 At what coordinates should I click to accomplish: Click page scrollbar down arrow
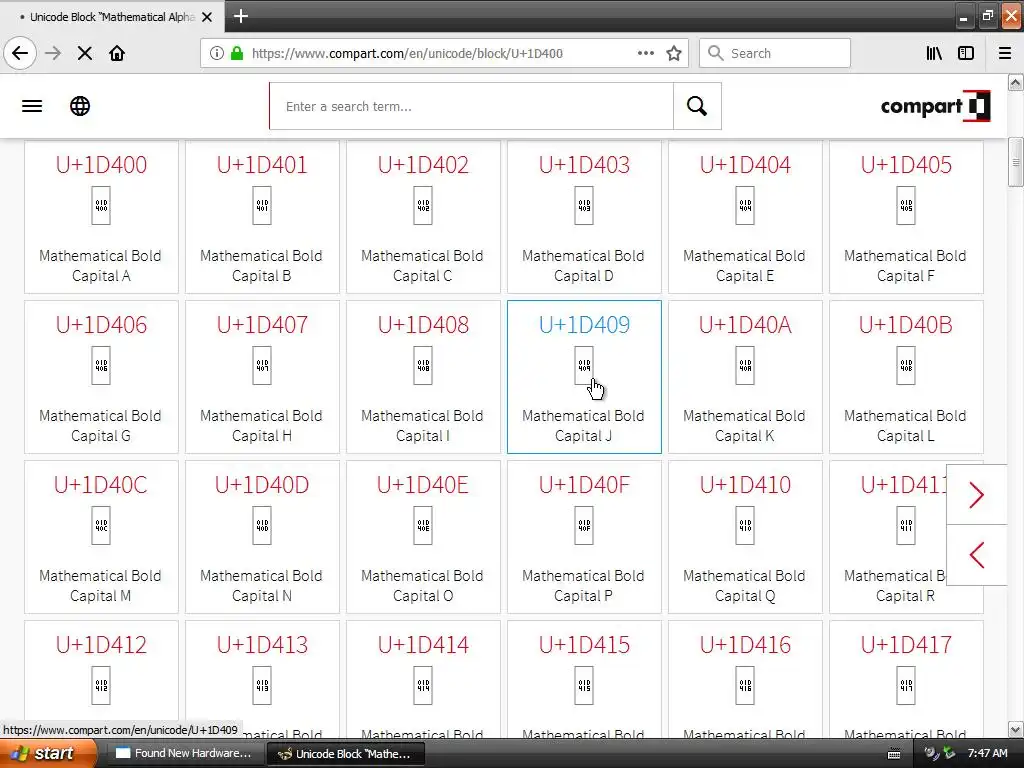tap(1016, 729)
